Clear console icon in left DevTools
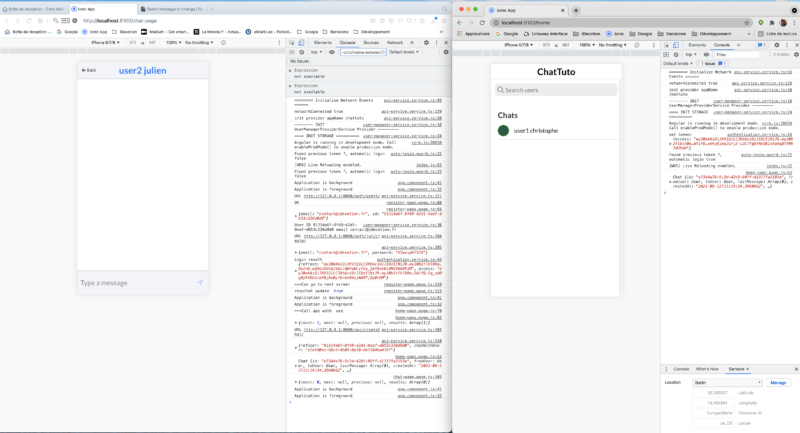This screenshot has height=433, width=800. (x=302, y=52)
